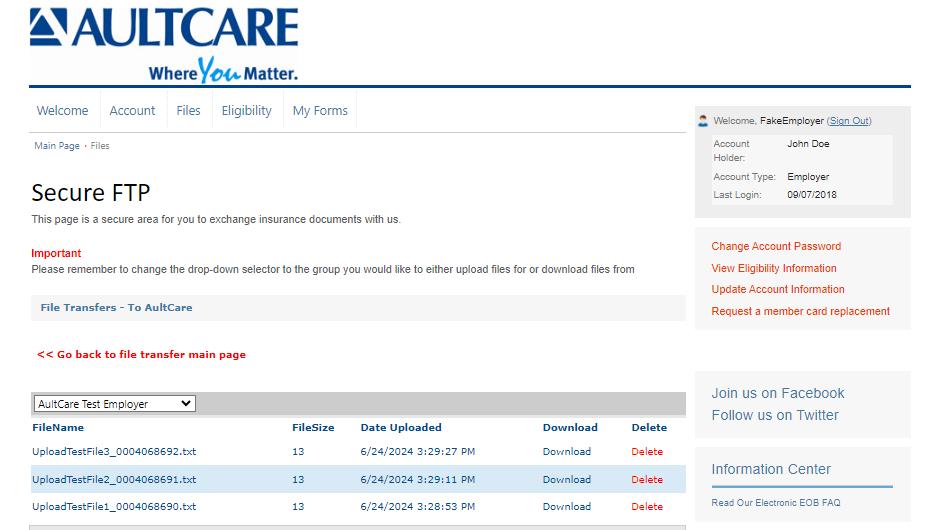
Task: Download UploadTestFile1_0004068690.txt
Action: pos(567,506)
